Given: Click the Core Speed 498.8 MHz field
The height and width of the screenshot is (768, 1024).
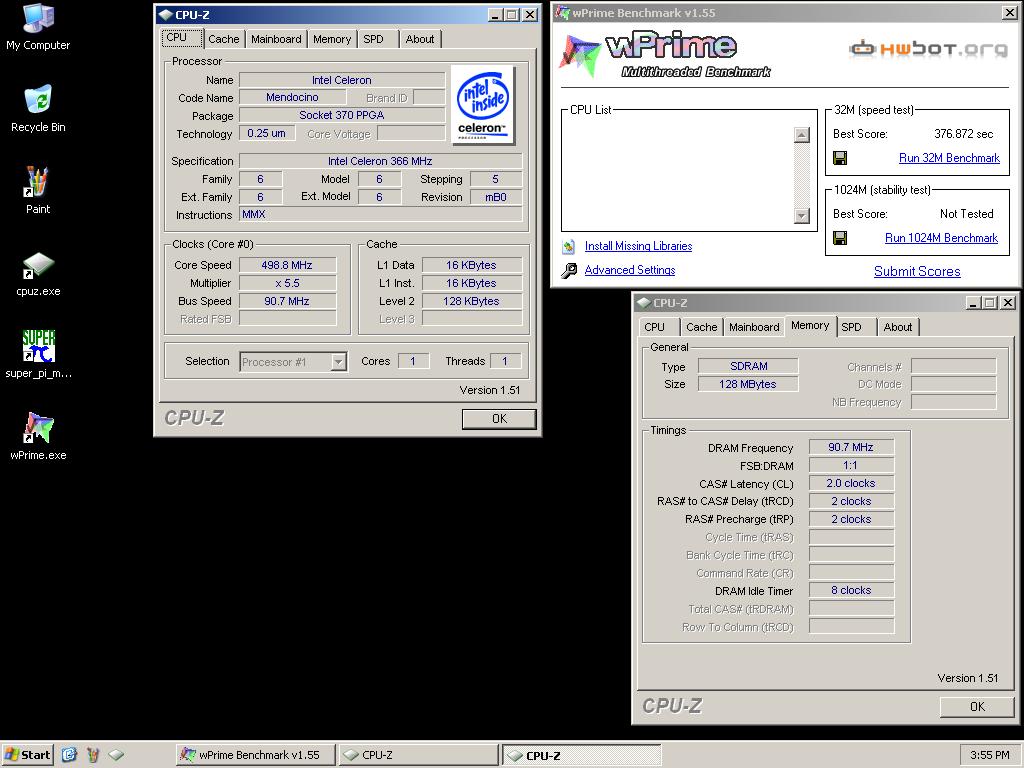Looking at the screenshot, I should pos(287,265).
